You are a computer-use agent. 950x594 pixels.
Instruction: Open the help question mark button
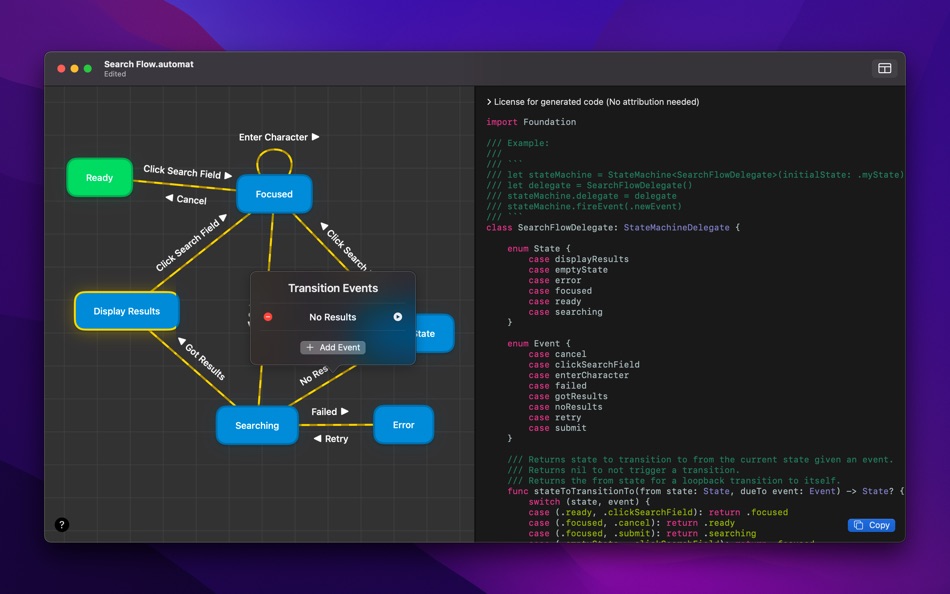point(62,525)
